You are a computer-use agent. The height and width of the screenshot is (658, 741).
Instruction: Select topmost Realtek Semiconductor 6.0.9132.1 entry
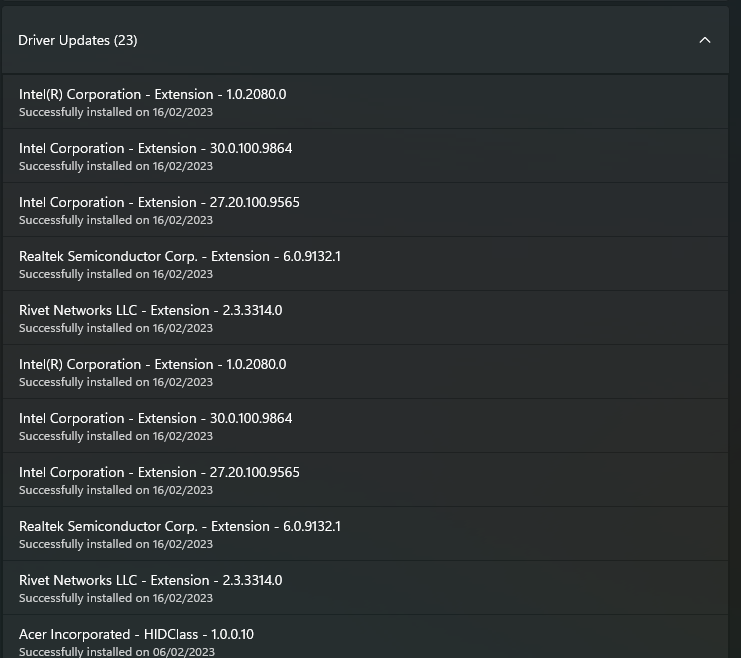click(365, 263)
